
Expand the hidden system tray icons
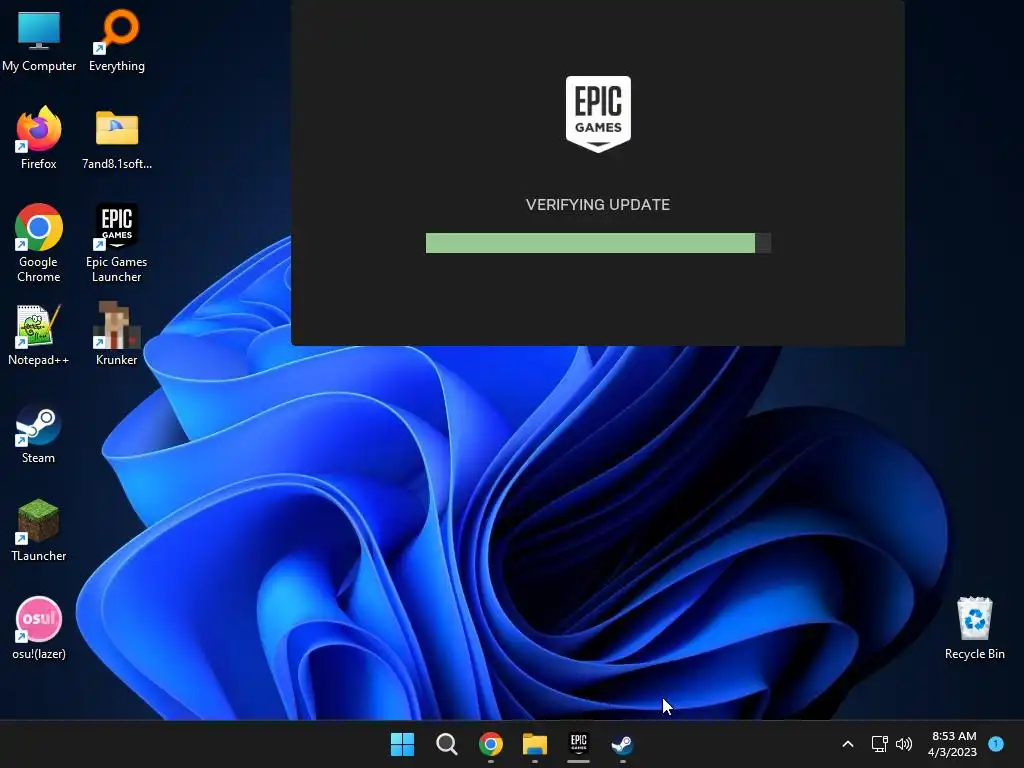(848, 744)
